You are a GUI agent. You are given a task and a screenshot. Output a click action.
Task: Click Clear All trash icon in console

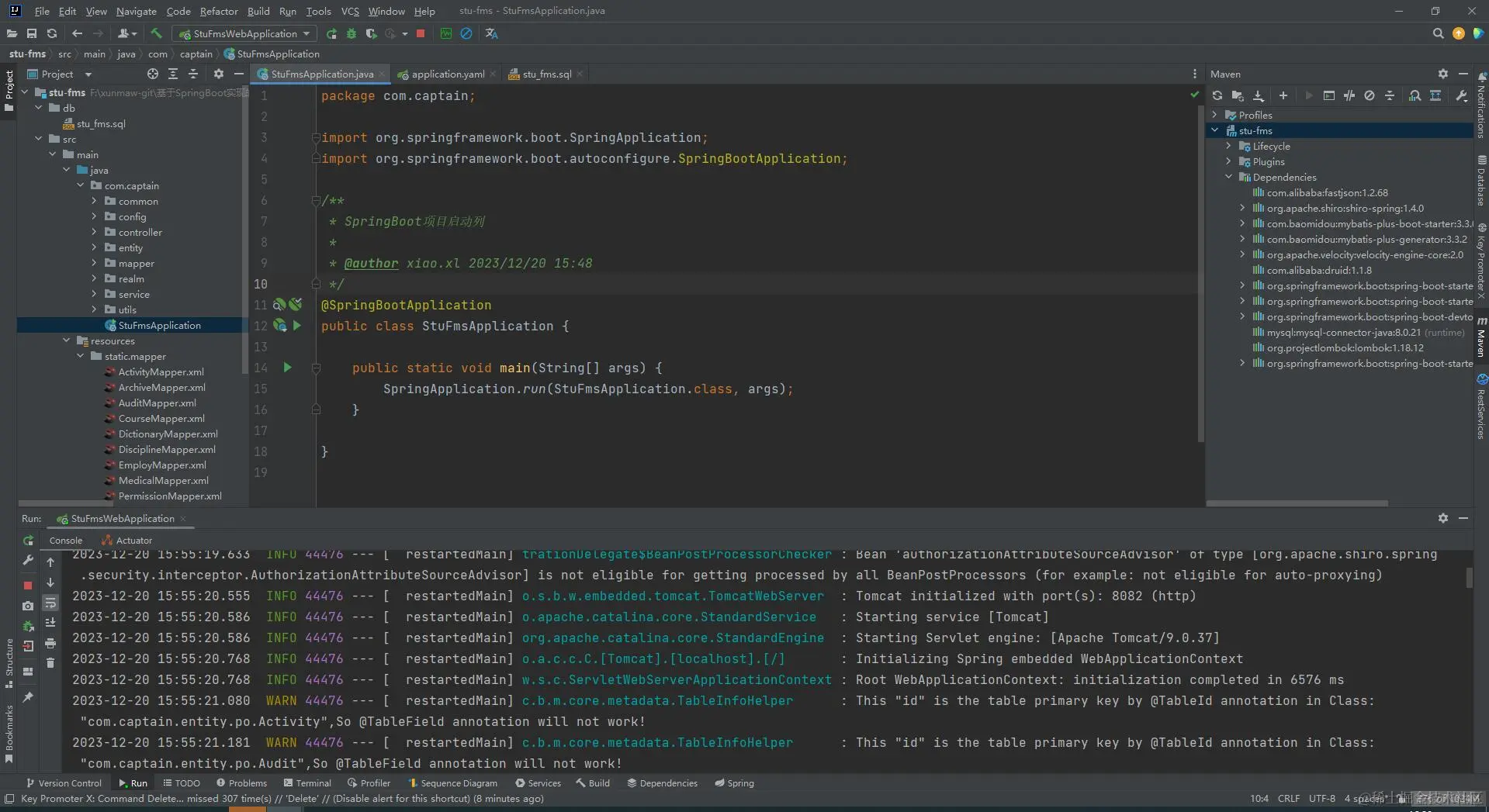click(x=50, y=663)
